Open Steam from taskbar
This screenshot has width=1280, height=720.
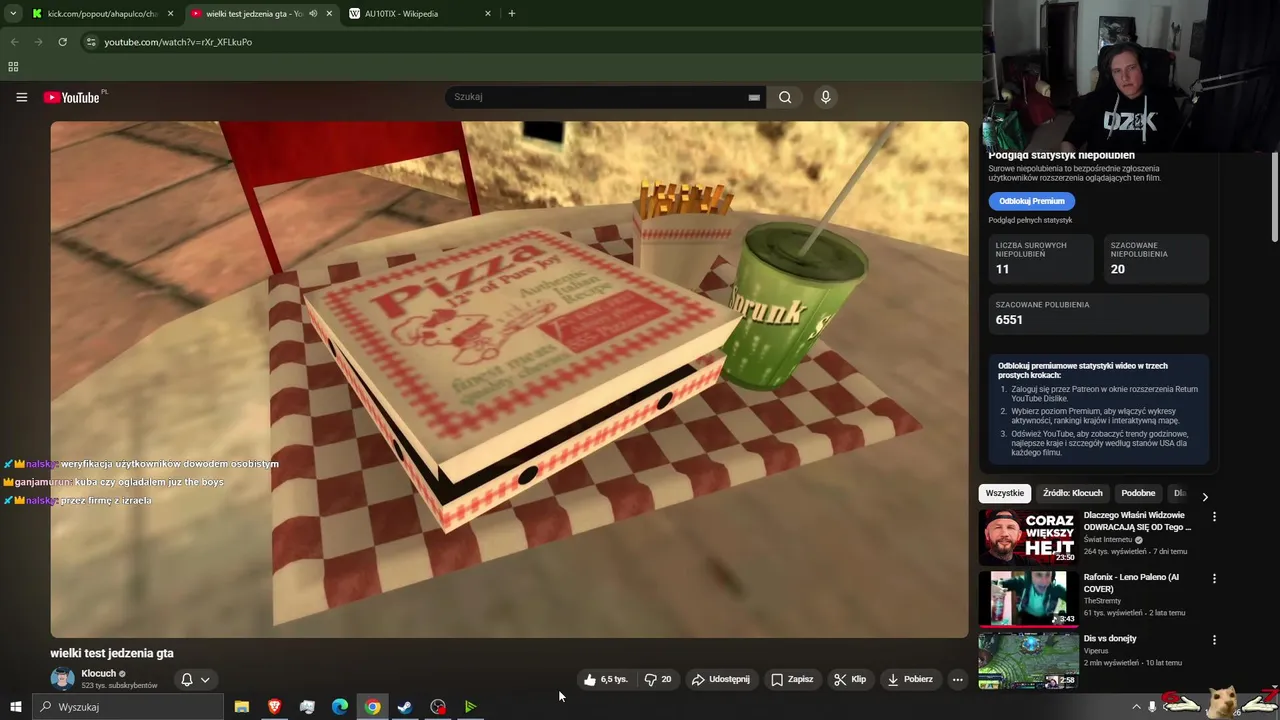click(x=405, y=707)
